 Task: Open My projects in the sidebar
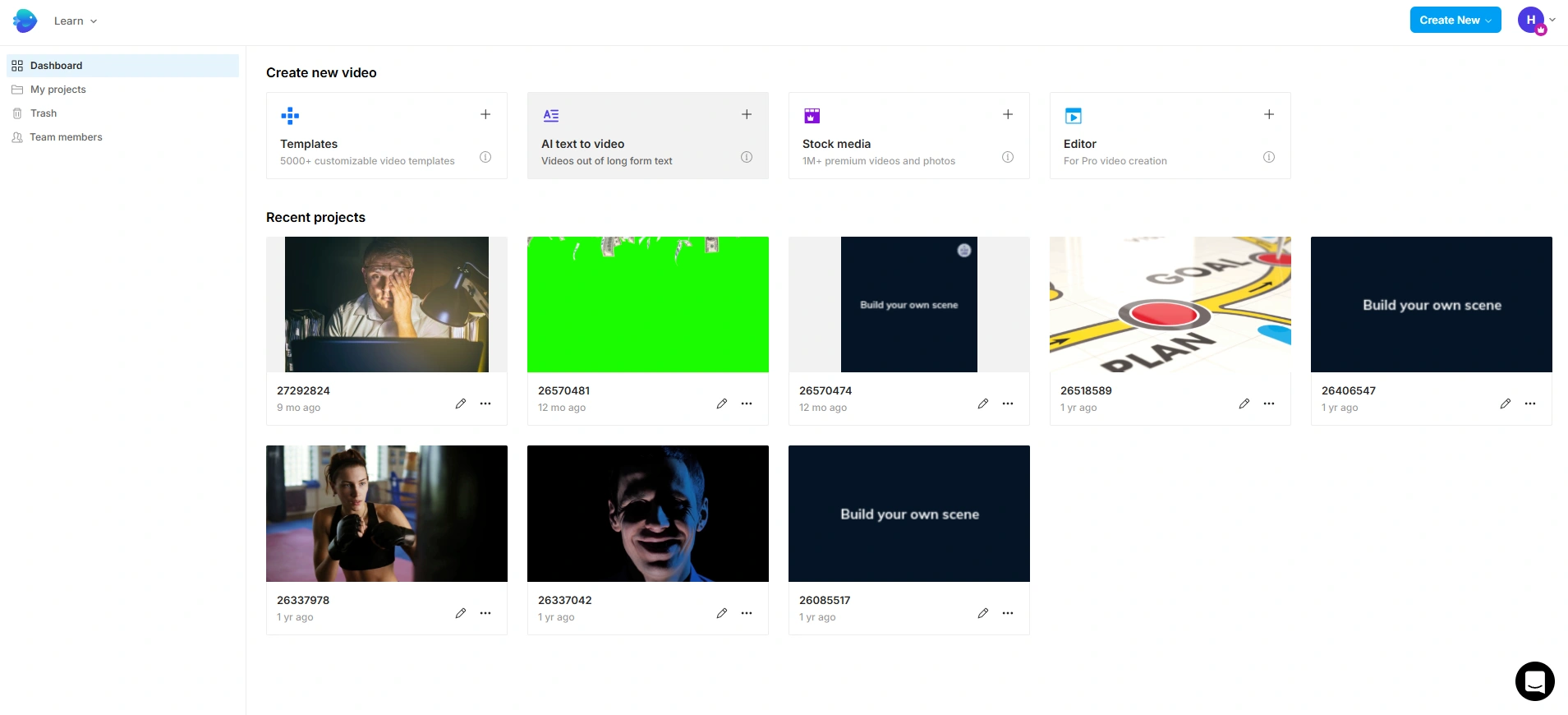pos(122,90)
